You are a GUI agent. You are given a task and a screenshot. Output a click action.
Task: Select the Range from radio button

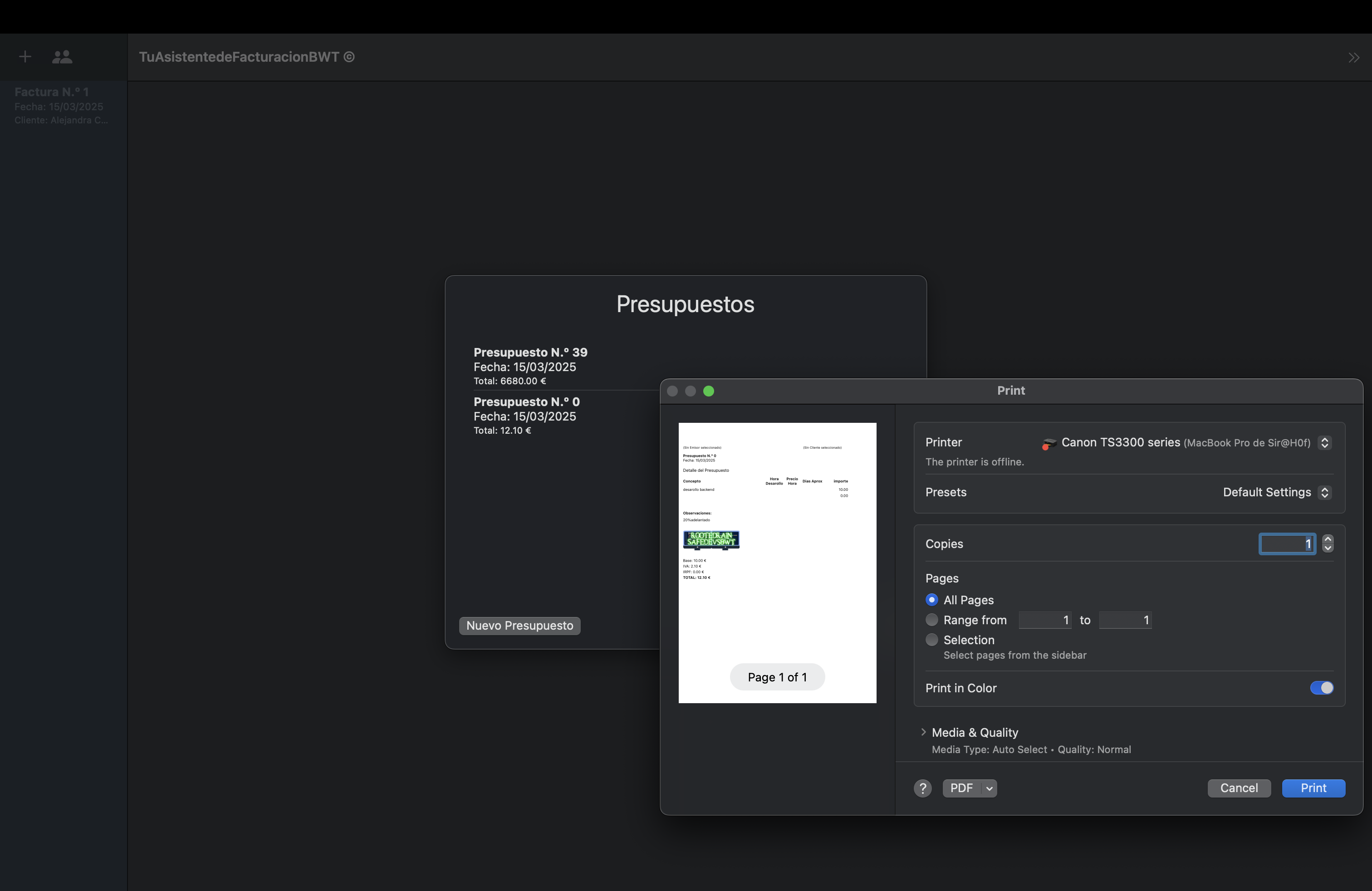pyautogui.click(x=931, y=620)
